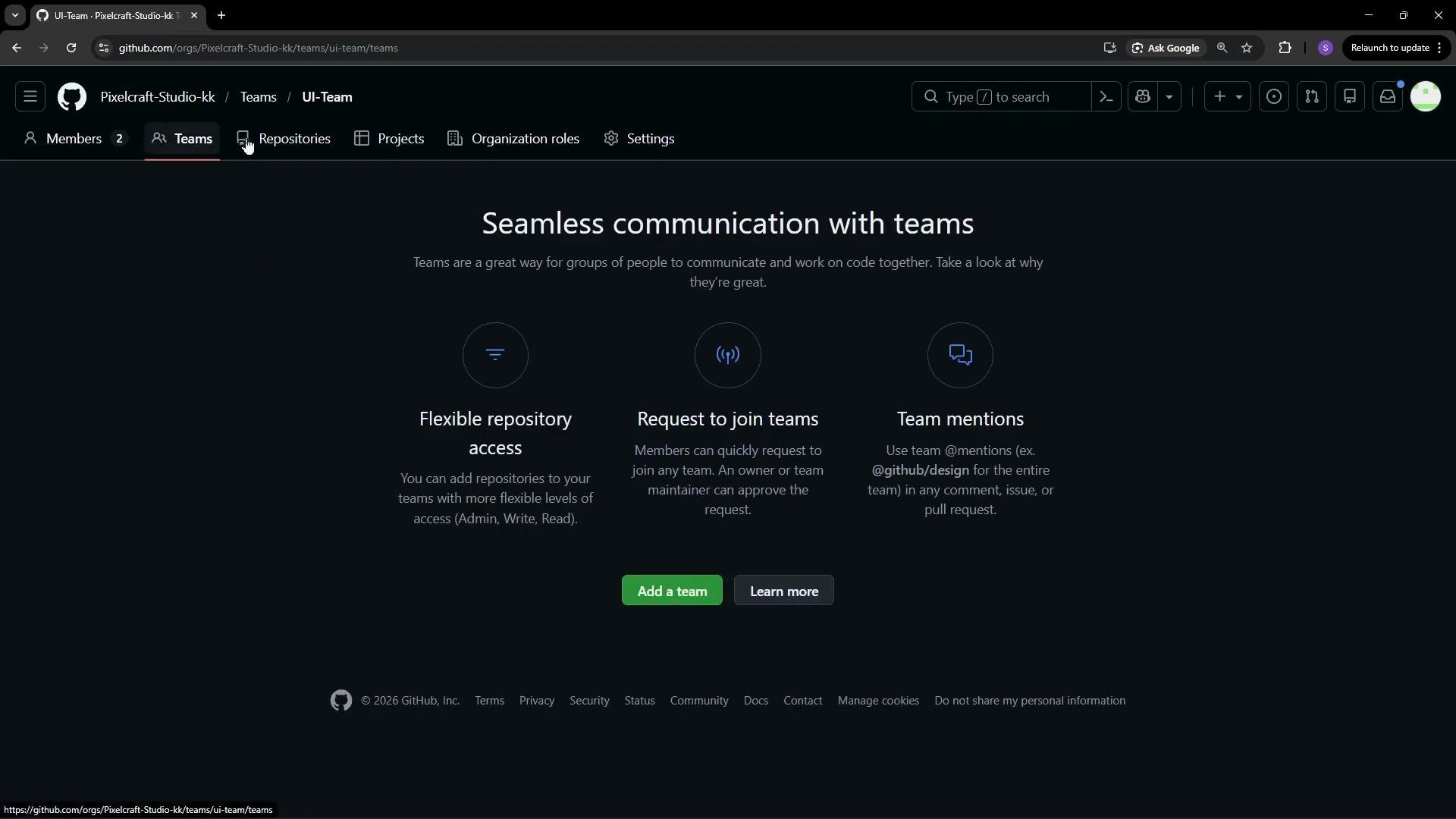Screen dimensions: 1456x819
Task: Go to GitHub home via Octocat logo
Action: [72, 97]
